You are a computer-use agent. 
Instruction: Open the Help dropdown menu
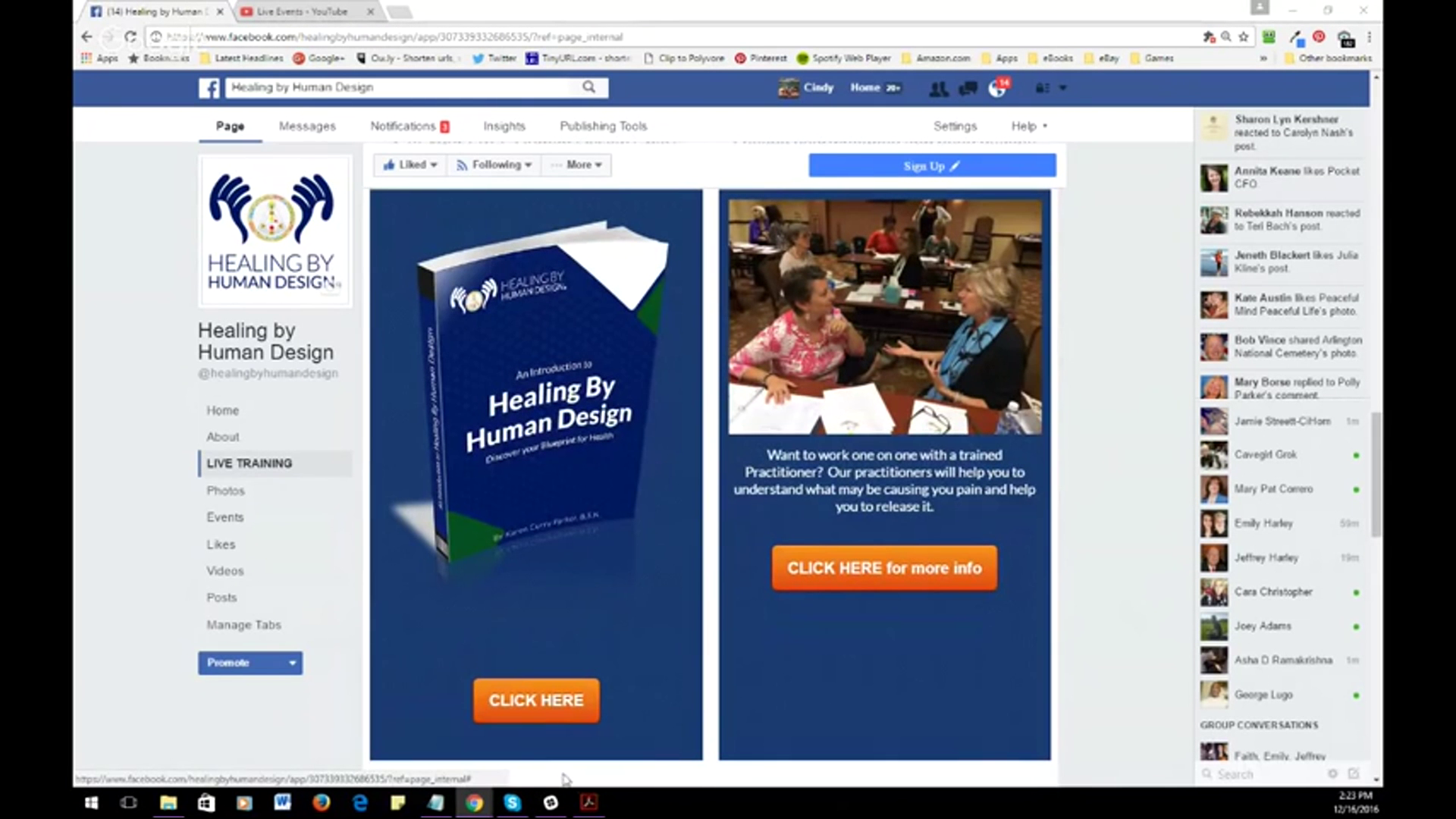pyautogui.click(x=1029, y=126)
